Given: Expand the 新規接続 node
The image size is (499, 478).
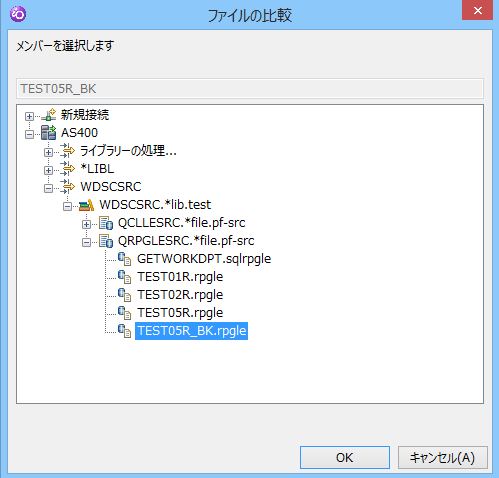Looking at the screenshot, I should pyautogui.click(x=29, y=116).
